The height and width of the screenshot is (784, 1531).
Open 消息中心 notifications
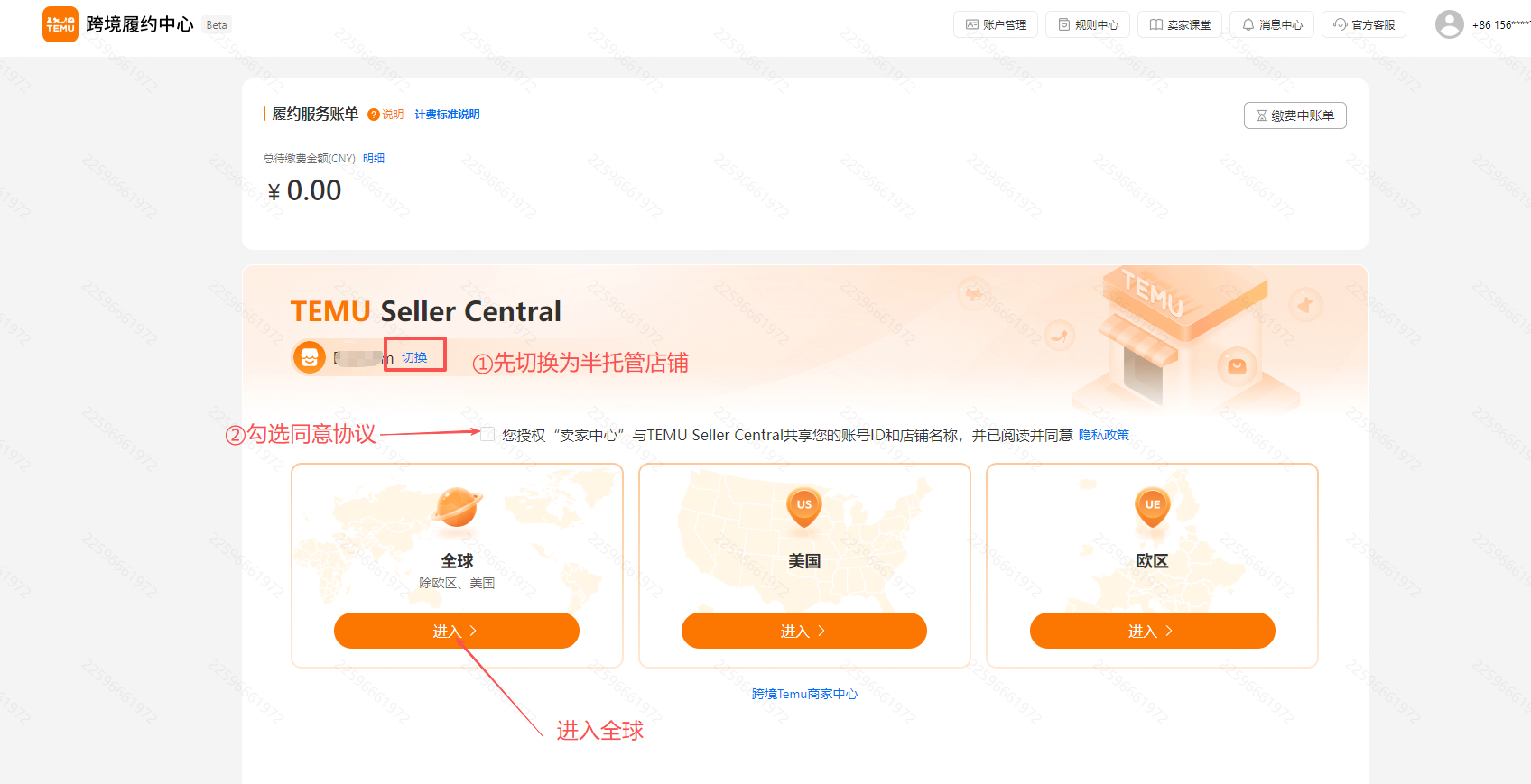[1272, 24]
